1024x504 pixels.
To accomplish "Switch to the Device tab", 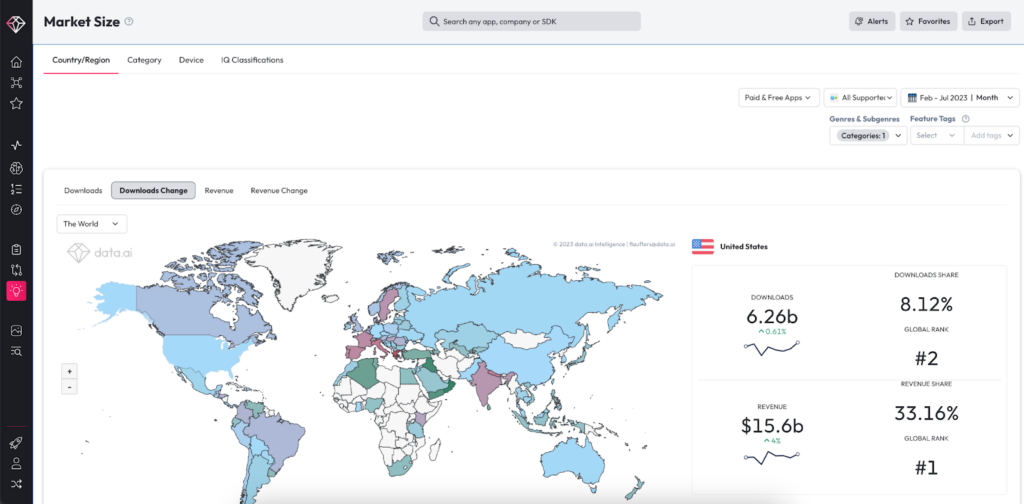I will coord(191,60).
